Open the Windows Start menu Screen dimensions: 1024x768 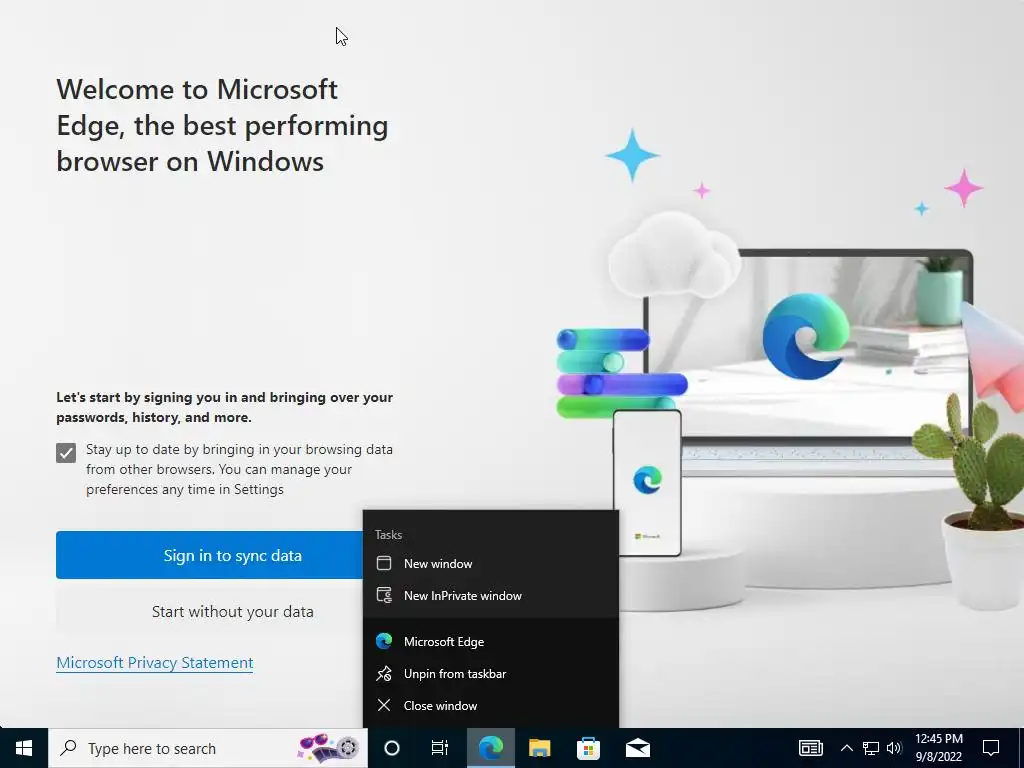tap(24, 748)
